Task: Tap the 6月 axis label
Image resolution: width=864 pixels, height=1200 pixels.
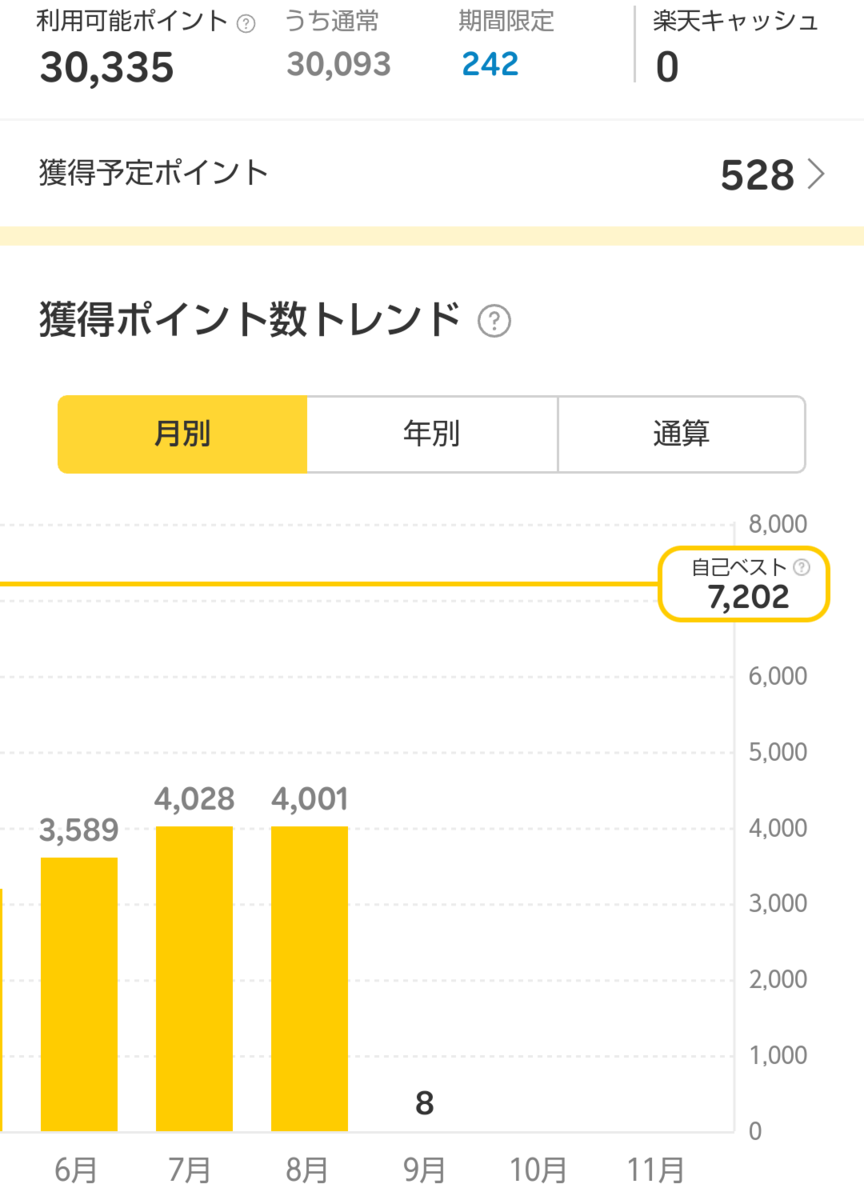Action: [74, 1169]
